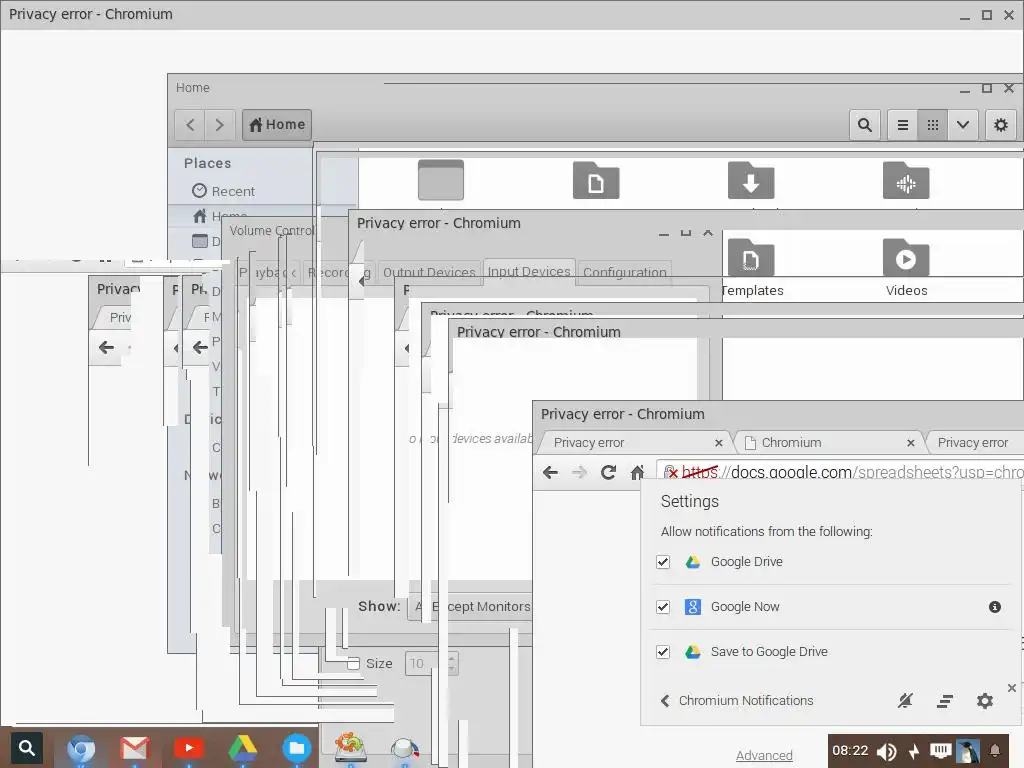Switch to Output Devices tab in Volume Control
Image resolution: width=1024 pixels, height=768 pixels.
point(429,272)
